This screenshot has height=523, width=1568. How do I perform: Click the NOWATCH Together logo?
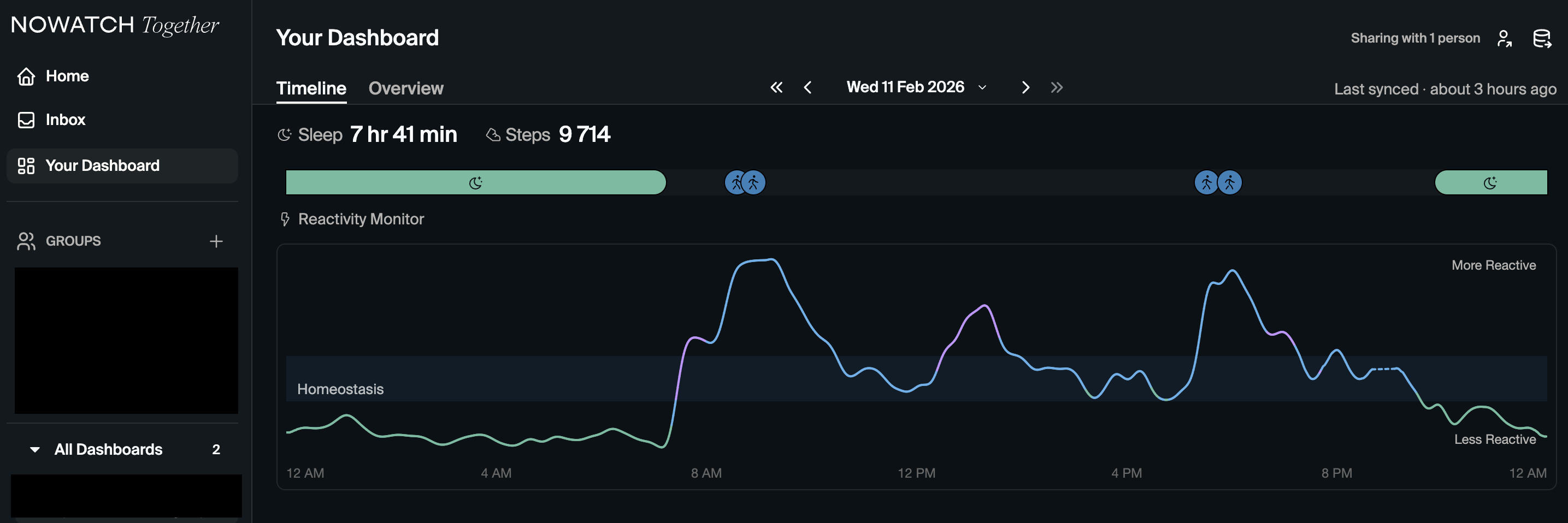pyautogui.click(x=115, y=25)
